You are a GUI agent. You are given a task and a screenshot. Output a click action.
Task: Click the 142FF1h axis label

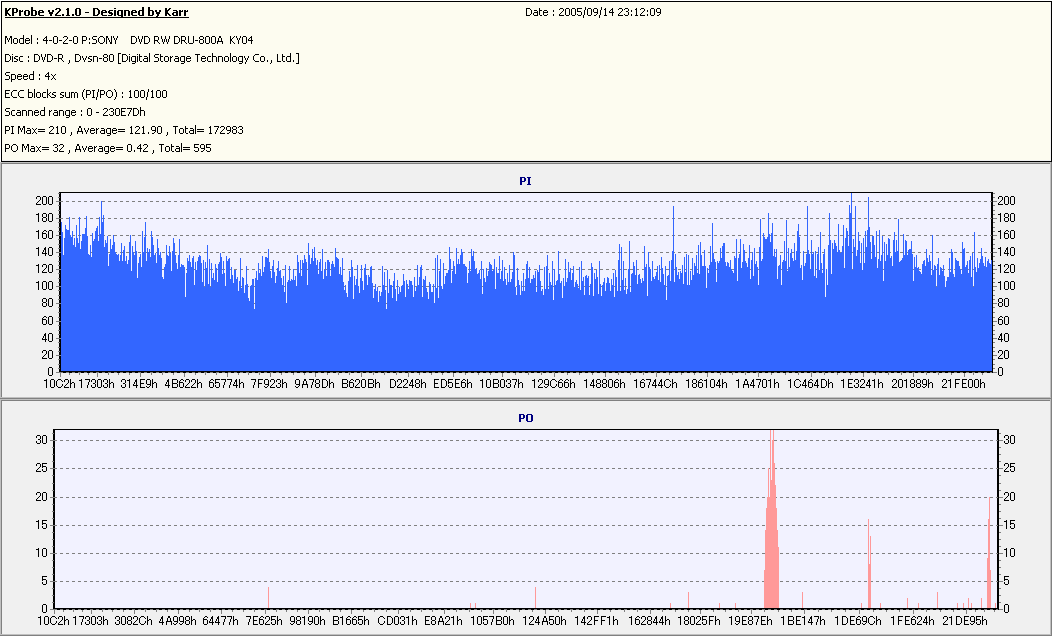596,621
